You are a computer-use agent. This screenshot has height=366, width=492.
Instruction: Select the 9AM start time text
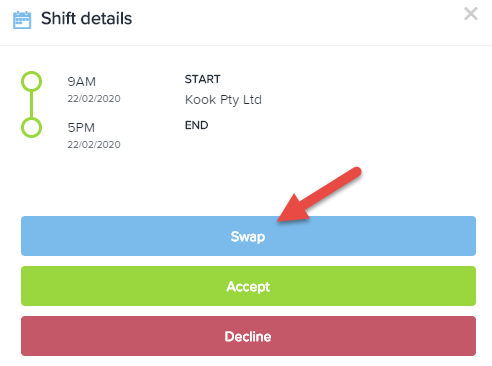click(x=81, y=82)
